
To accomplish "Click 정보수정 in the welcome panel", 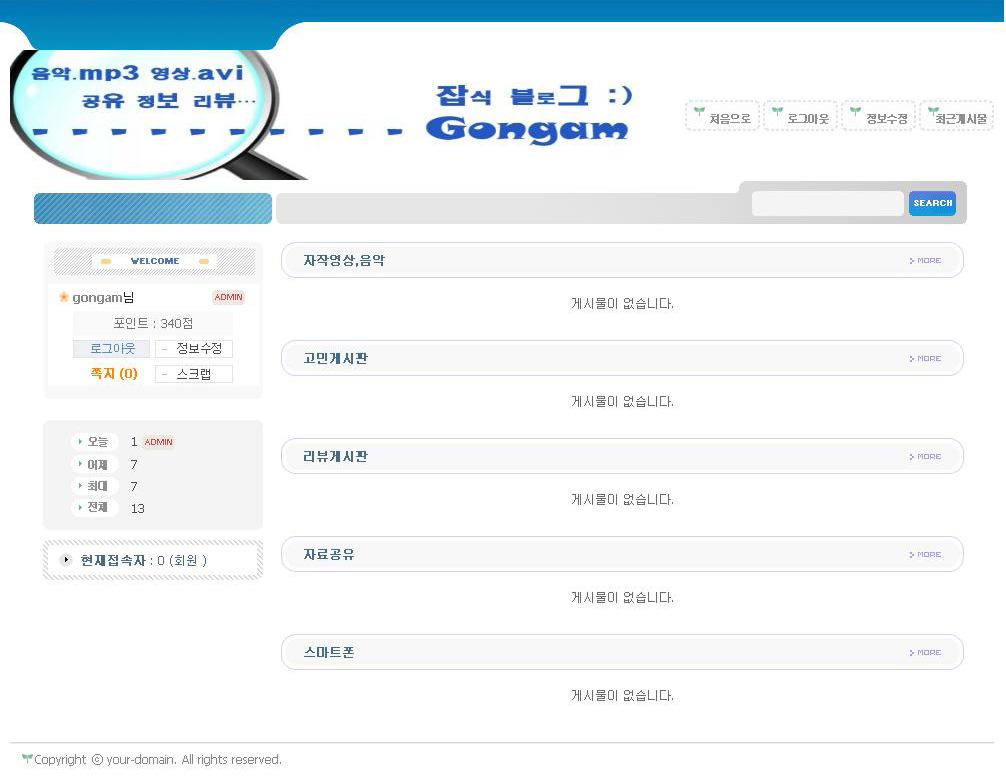I will point(194,349).
